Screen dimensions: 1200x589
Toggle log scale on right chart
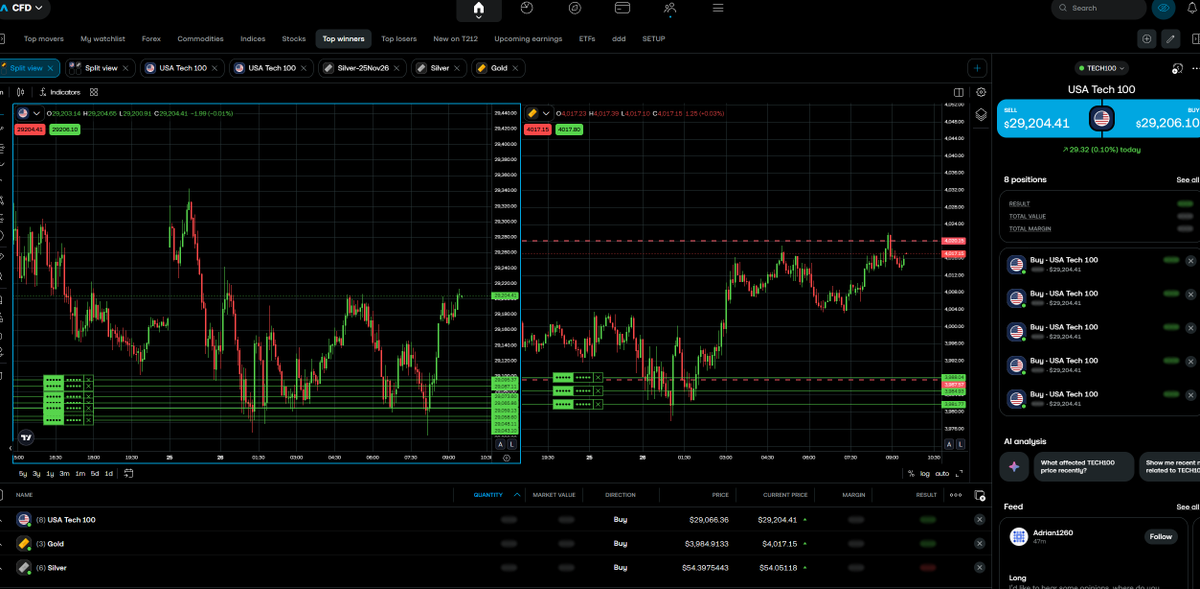pos(925,473)
